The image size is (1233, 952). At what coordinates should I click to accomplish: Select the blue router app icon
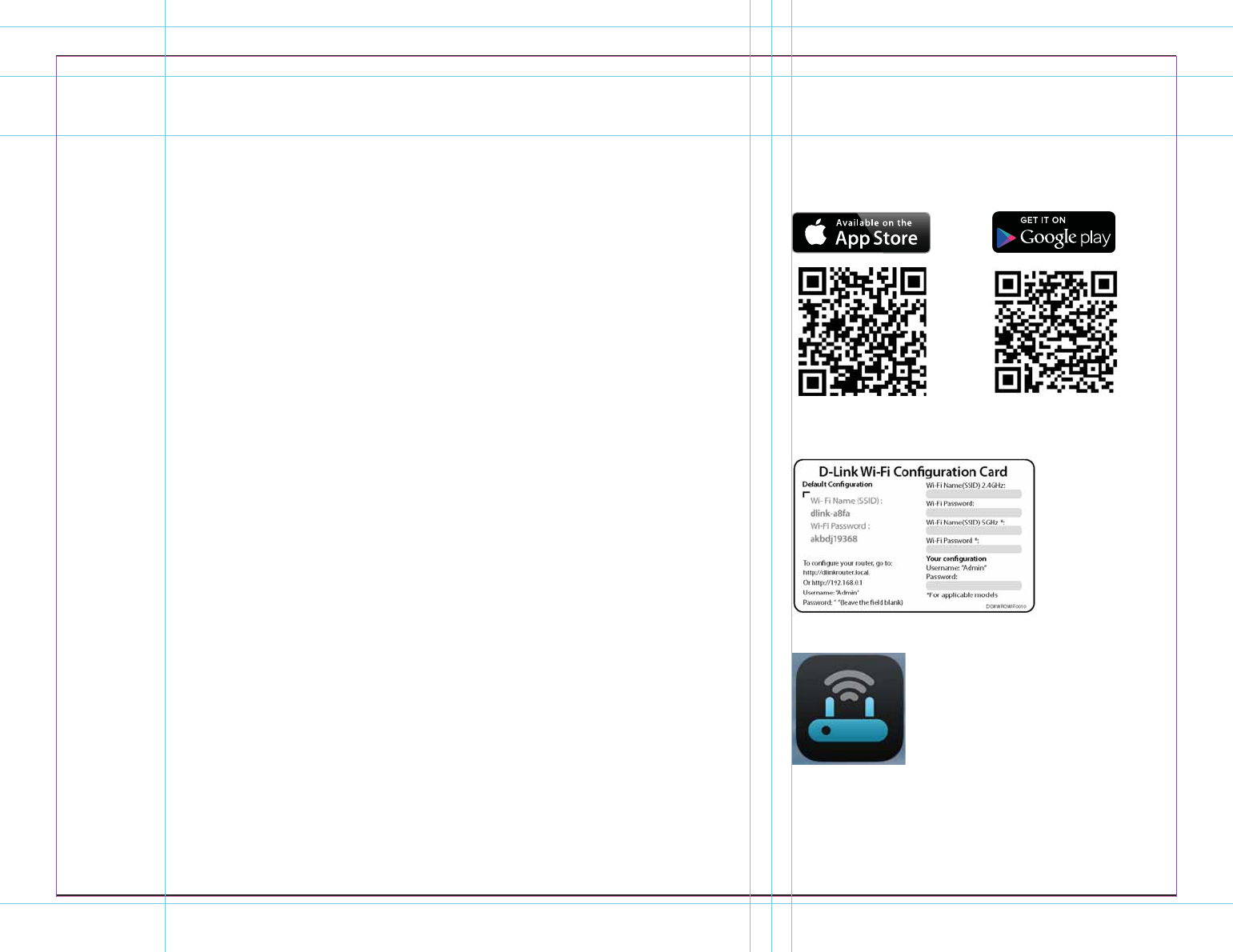point(849,709)
